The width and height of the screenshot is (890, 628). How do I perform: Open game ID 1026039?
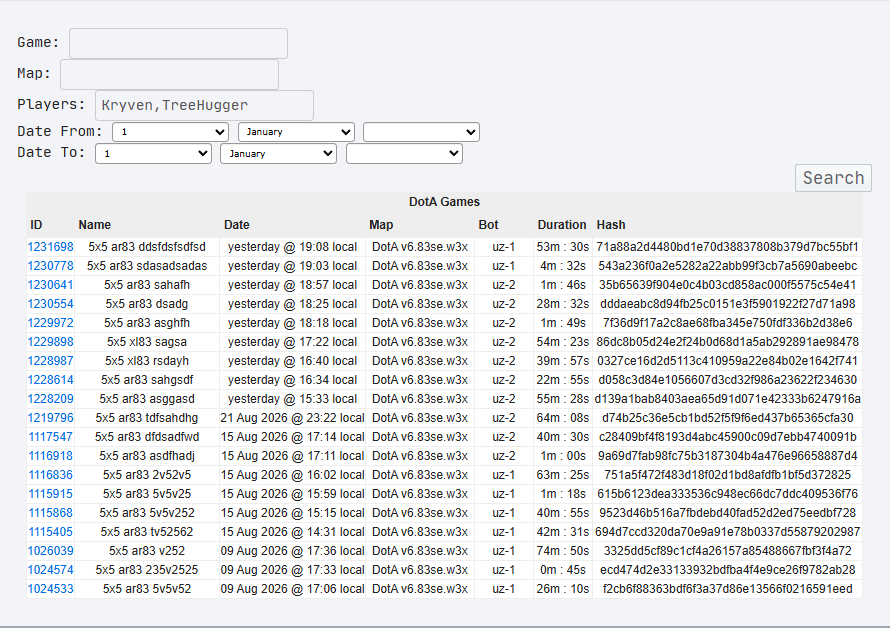point(51,551)
